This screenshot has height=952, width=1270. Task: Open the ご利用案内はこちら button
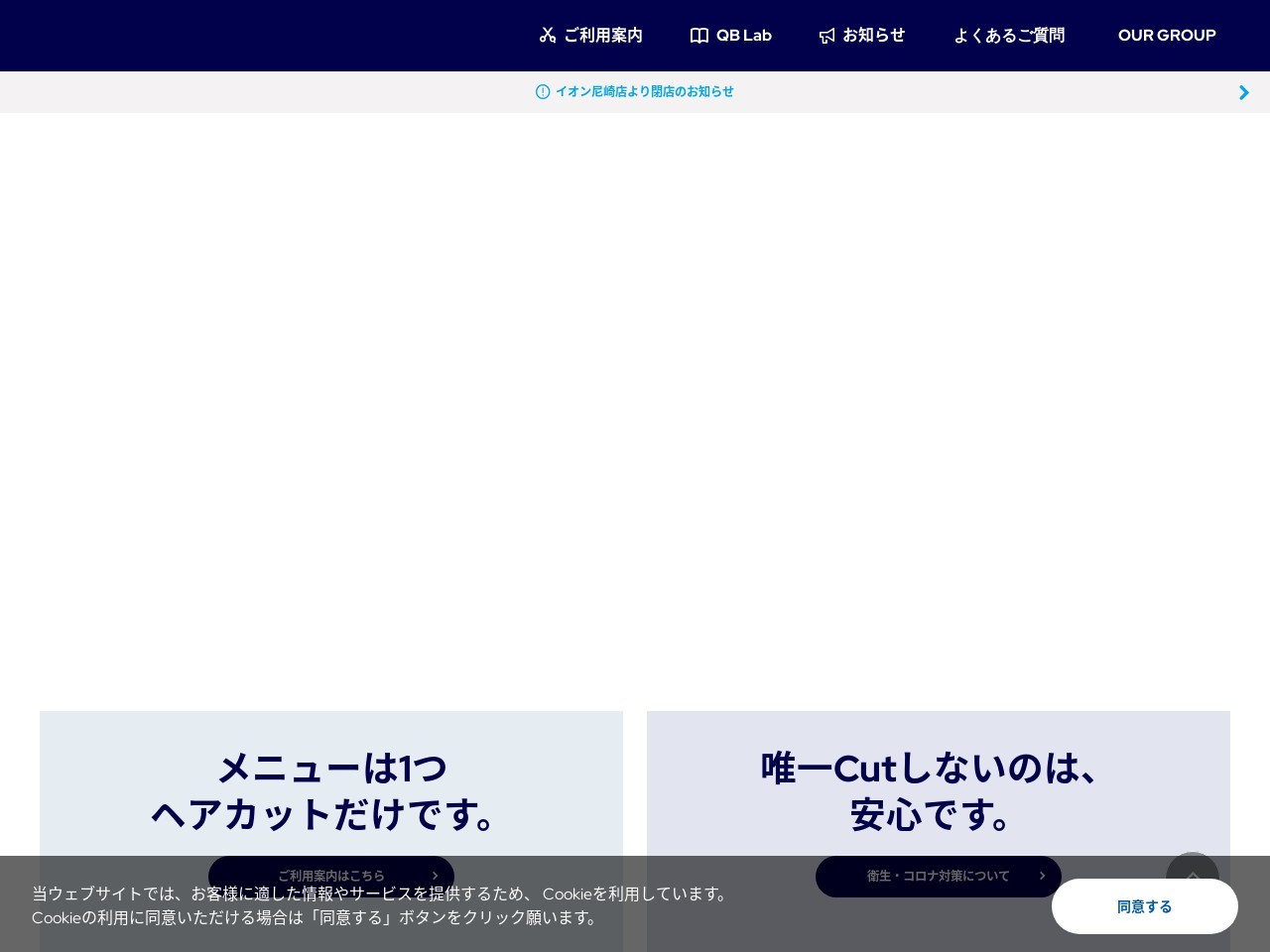click(x=331, y=876)
